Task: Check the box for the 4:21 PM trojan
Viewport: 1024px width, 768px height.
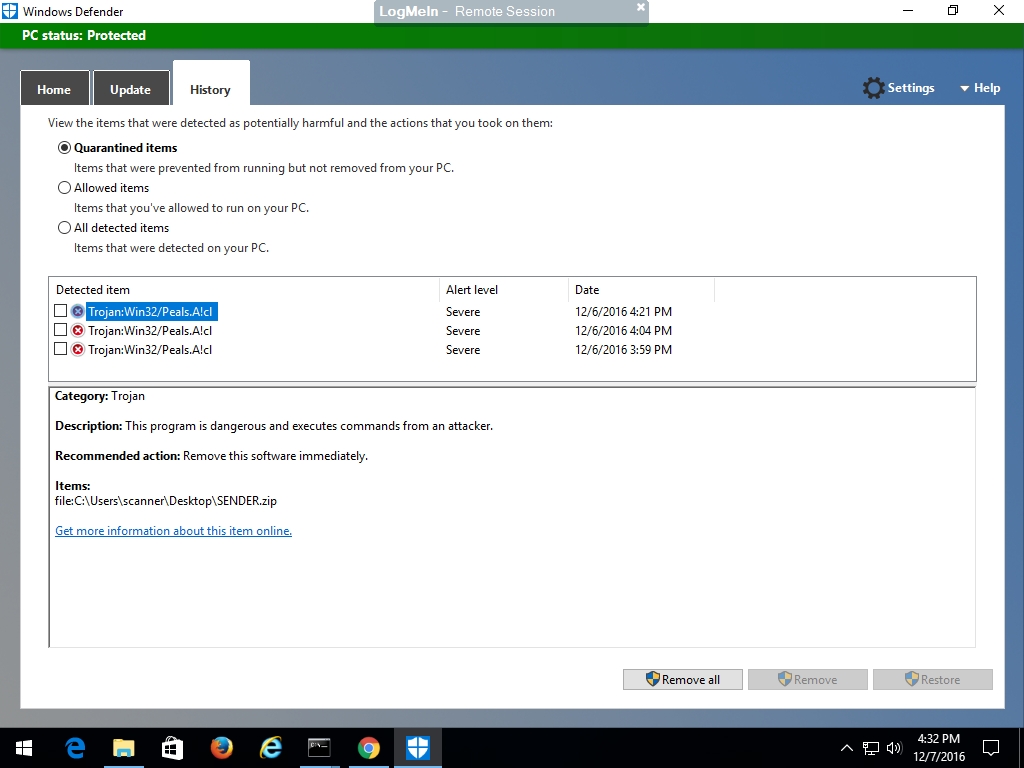Action: tap(60, 311)
